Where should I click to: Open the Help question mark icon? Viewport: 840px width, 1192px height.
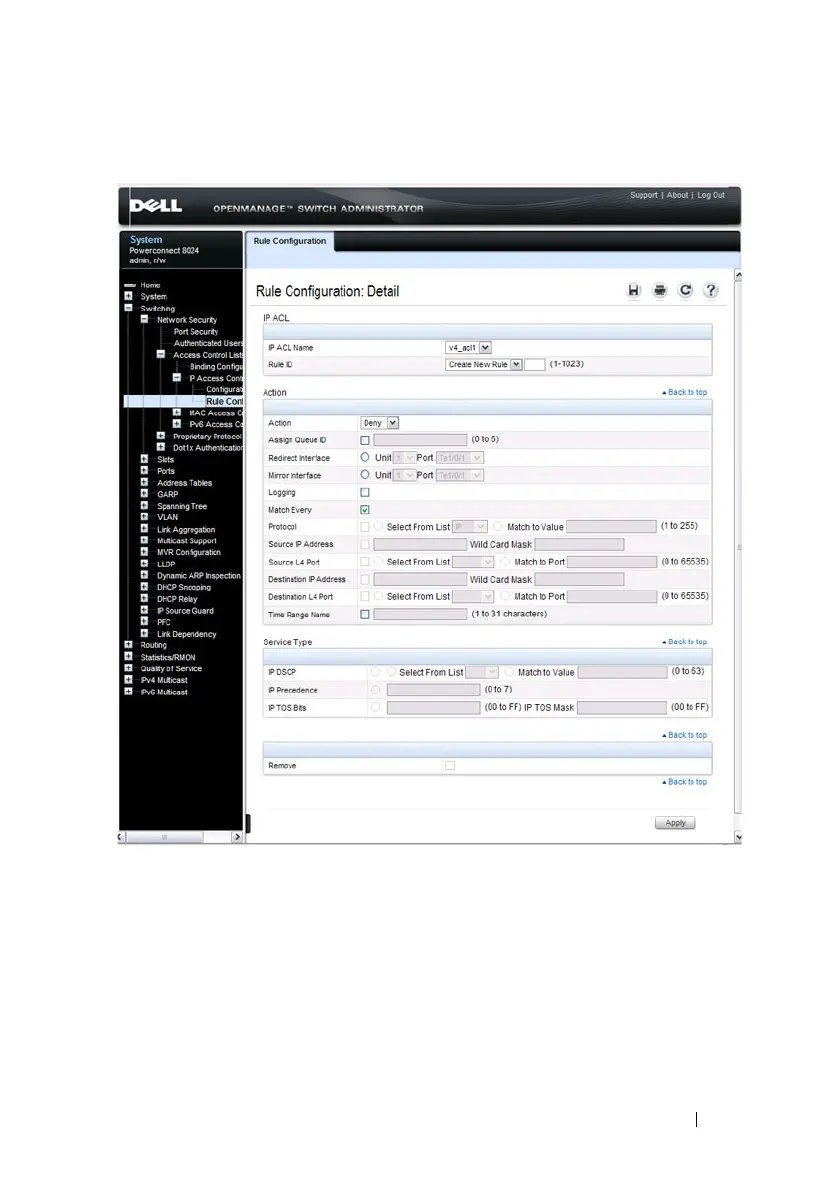click(710, 290)
